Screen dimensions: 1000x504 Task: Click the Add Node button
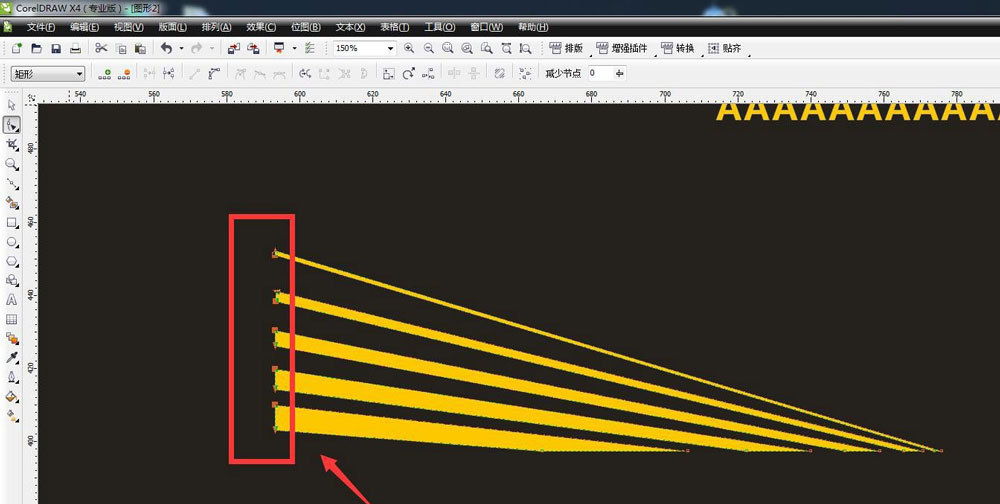click(105, 73)
